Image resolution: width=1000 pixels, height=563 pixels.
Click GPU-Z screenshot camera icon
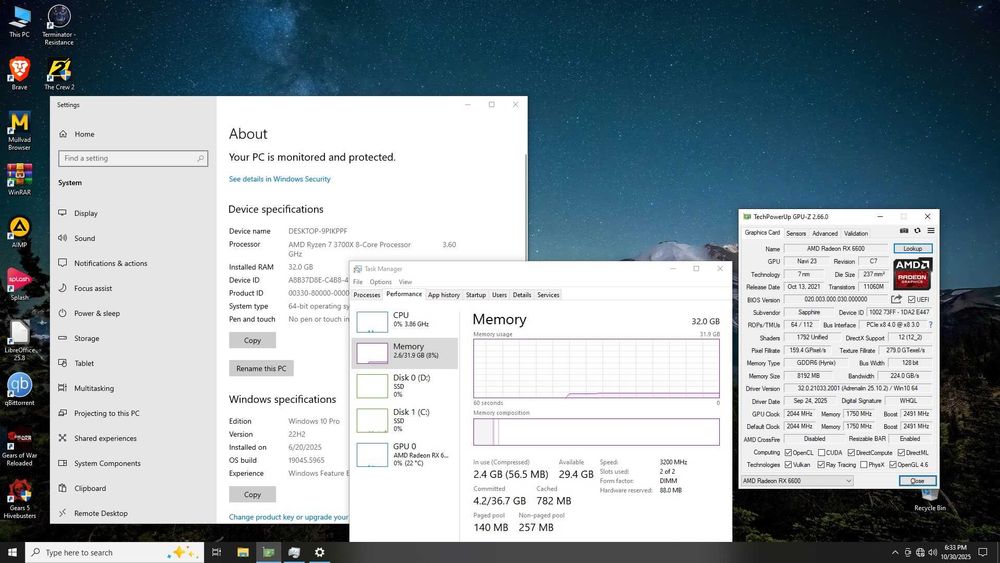tap(904, 231)
